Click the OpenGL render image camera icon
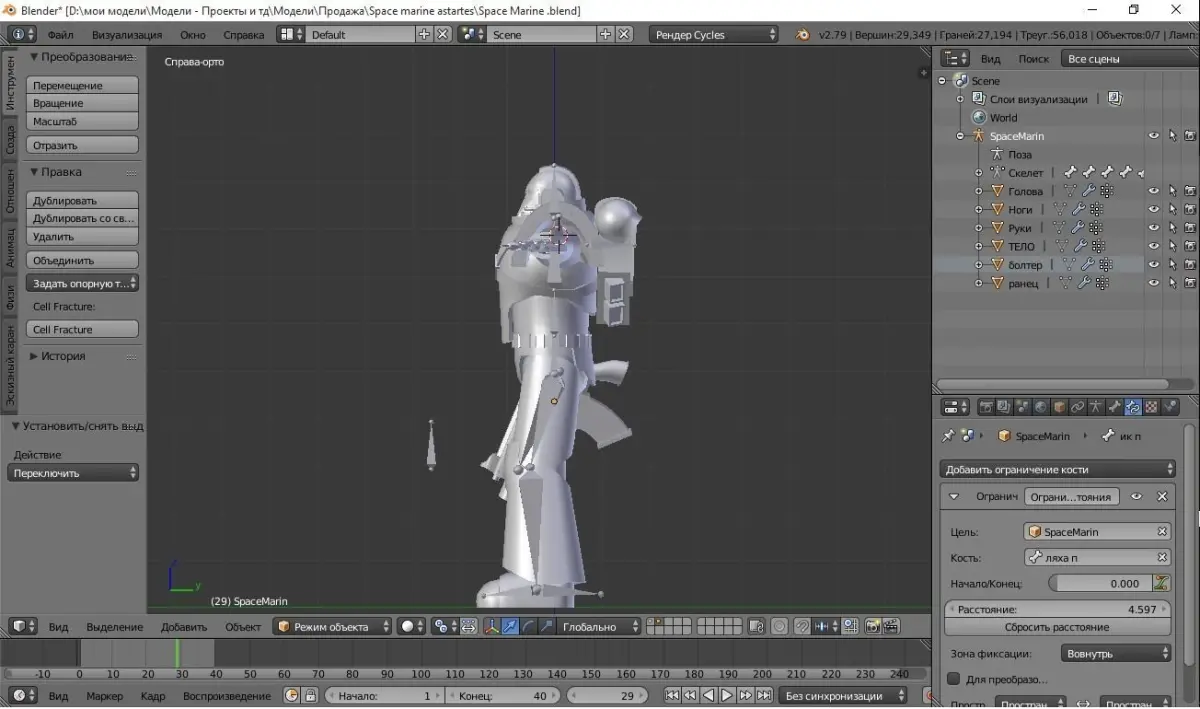The image size is (1200, 709). point(872,626)
